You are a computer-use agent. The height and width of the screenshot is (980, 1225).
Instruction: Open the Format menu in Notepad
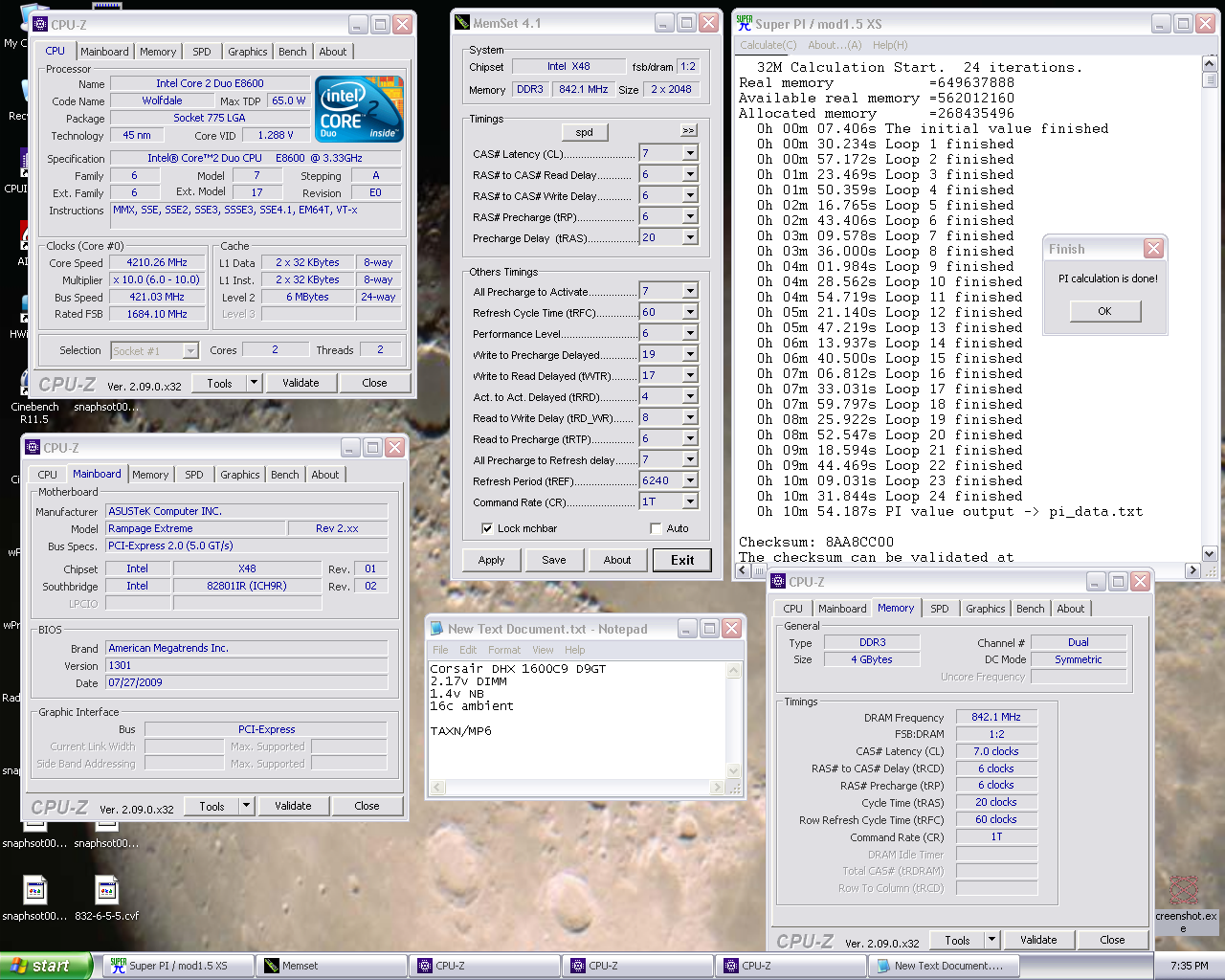[x=504, y=650]
